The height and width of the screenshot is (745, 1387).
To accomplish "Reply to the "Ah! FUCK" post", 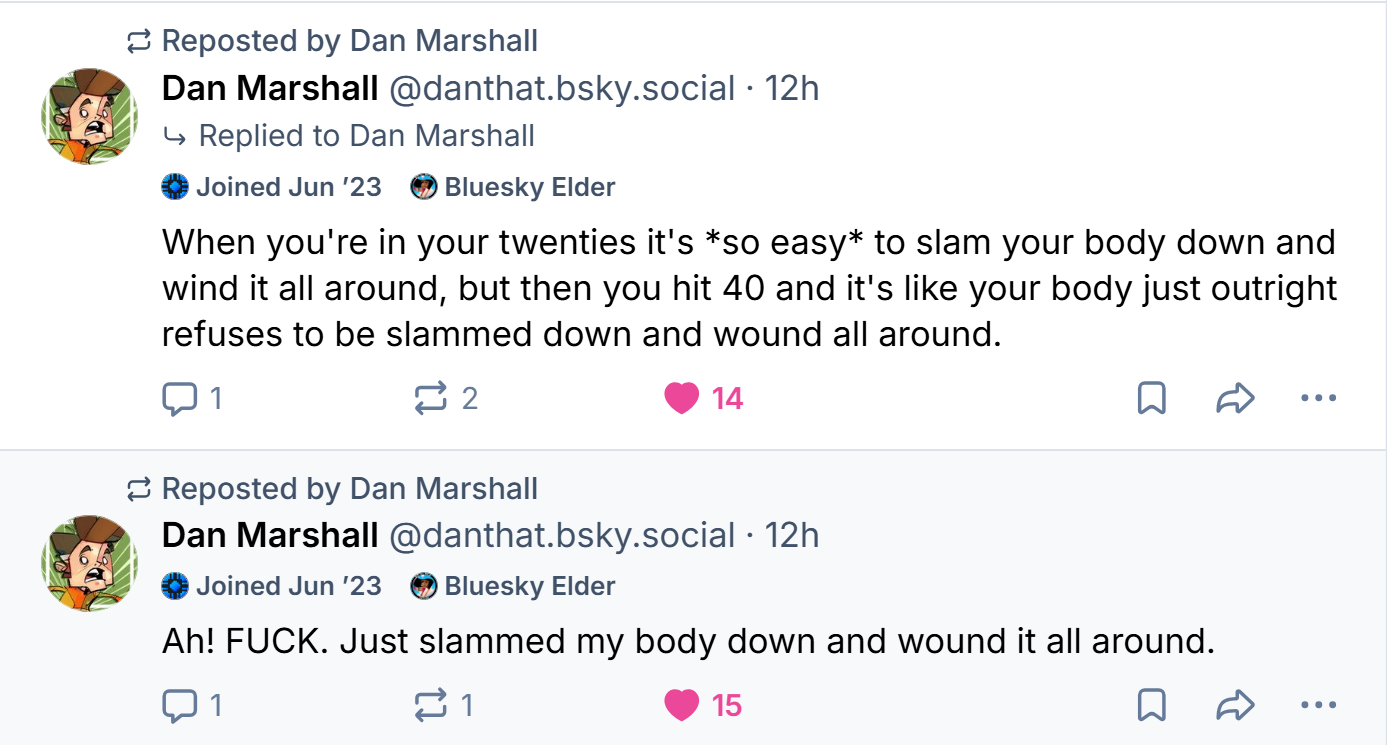I will (179, 706).
